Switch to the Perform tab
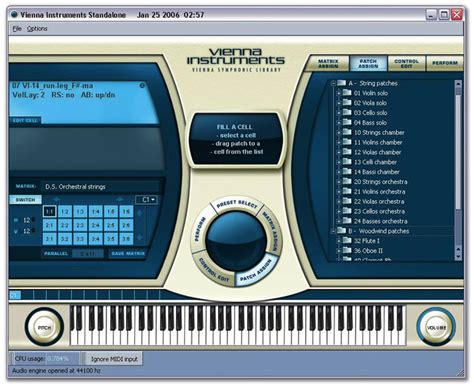Viewport: 474px width, 387px height. pyautogui.click(x=445, y=63)
